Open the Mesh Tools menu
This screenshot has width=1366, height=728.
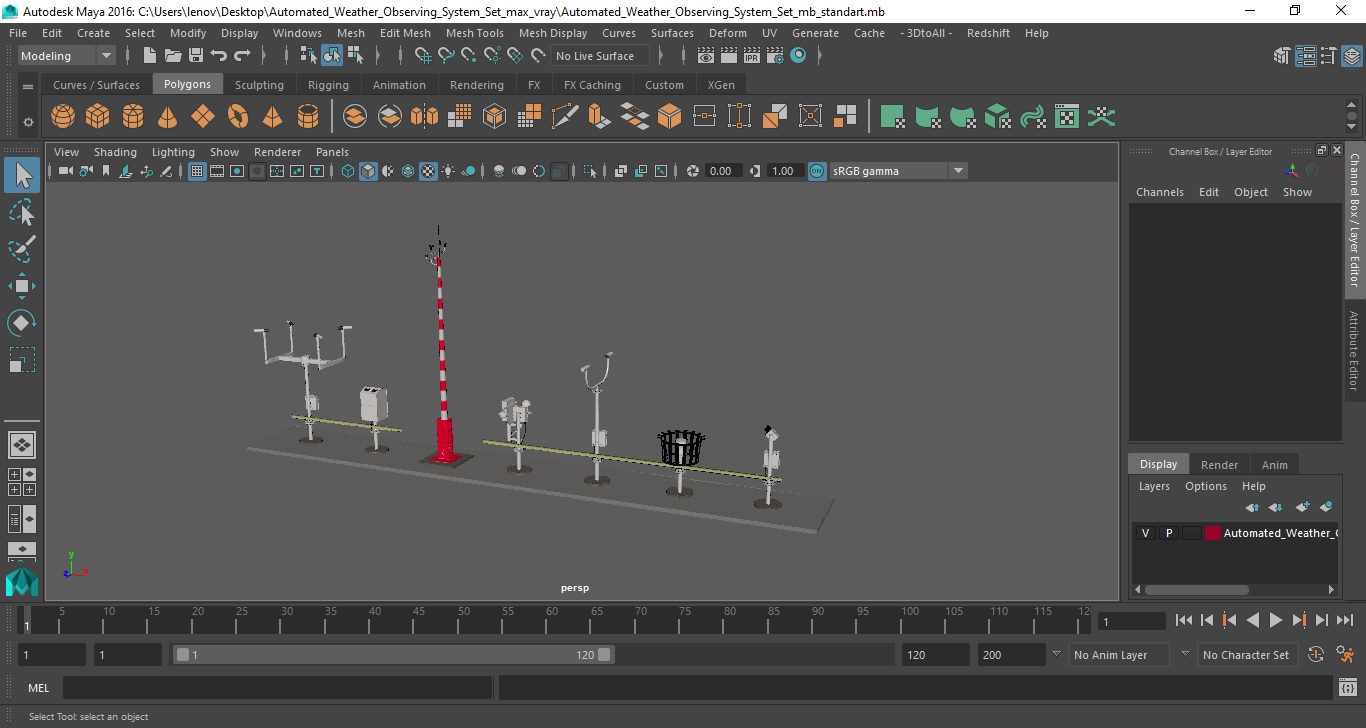point(474,33)
